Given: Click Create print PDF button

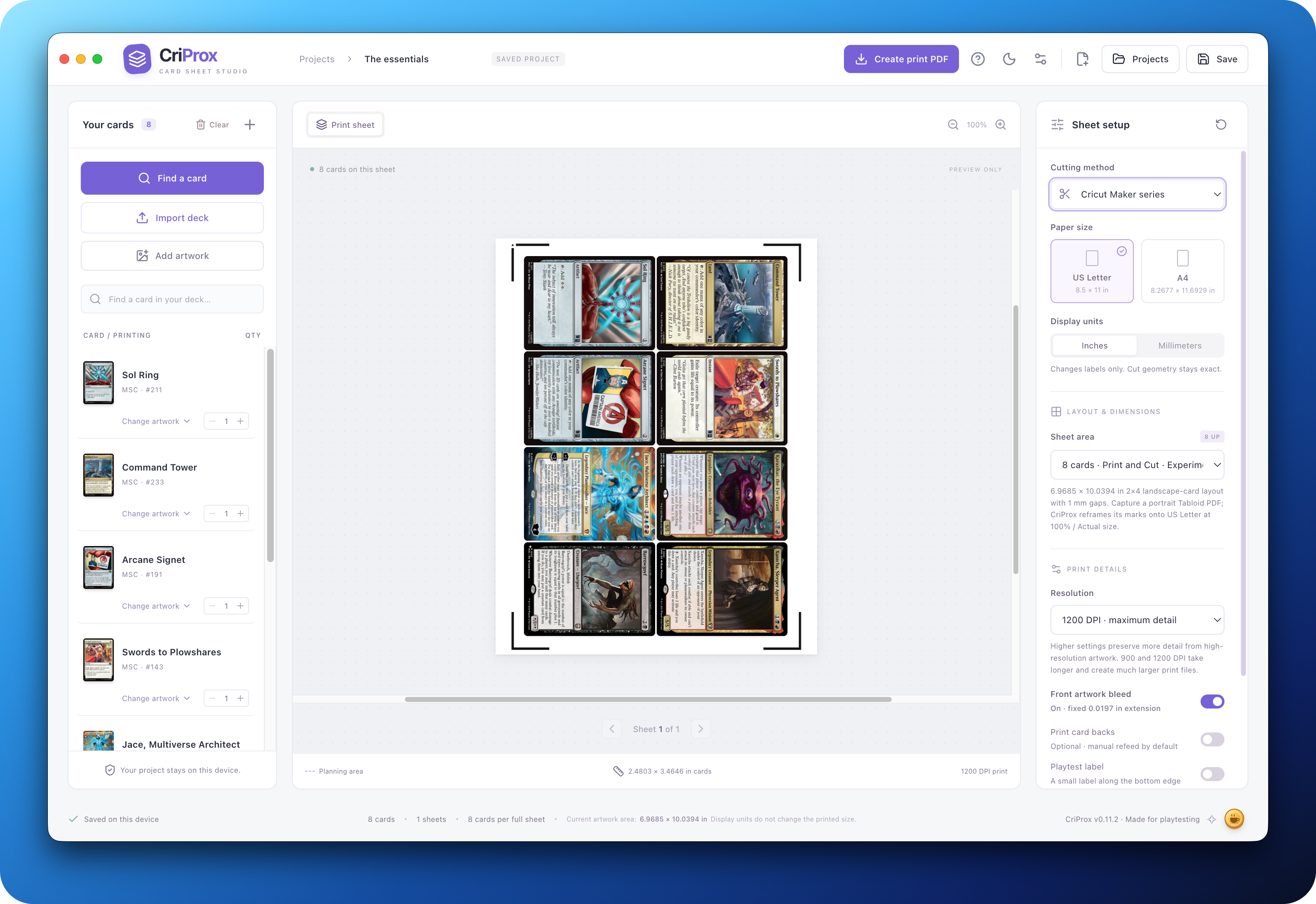Looking at the screenshot, I should point(901,59).
